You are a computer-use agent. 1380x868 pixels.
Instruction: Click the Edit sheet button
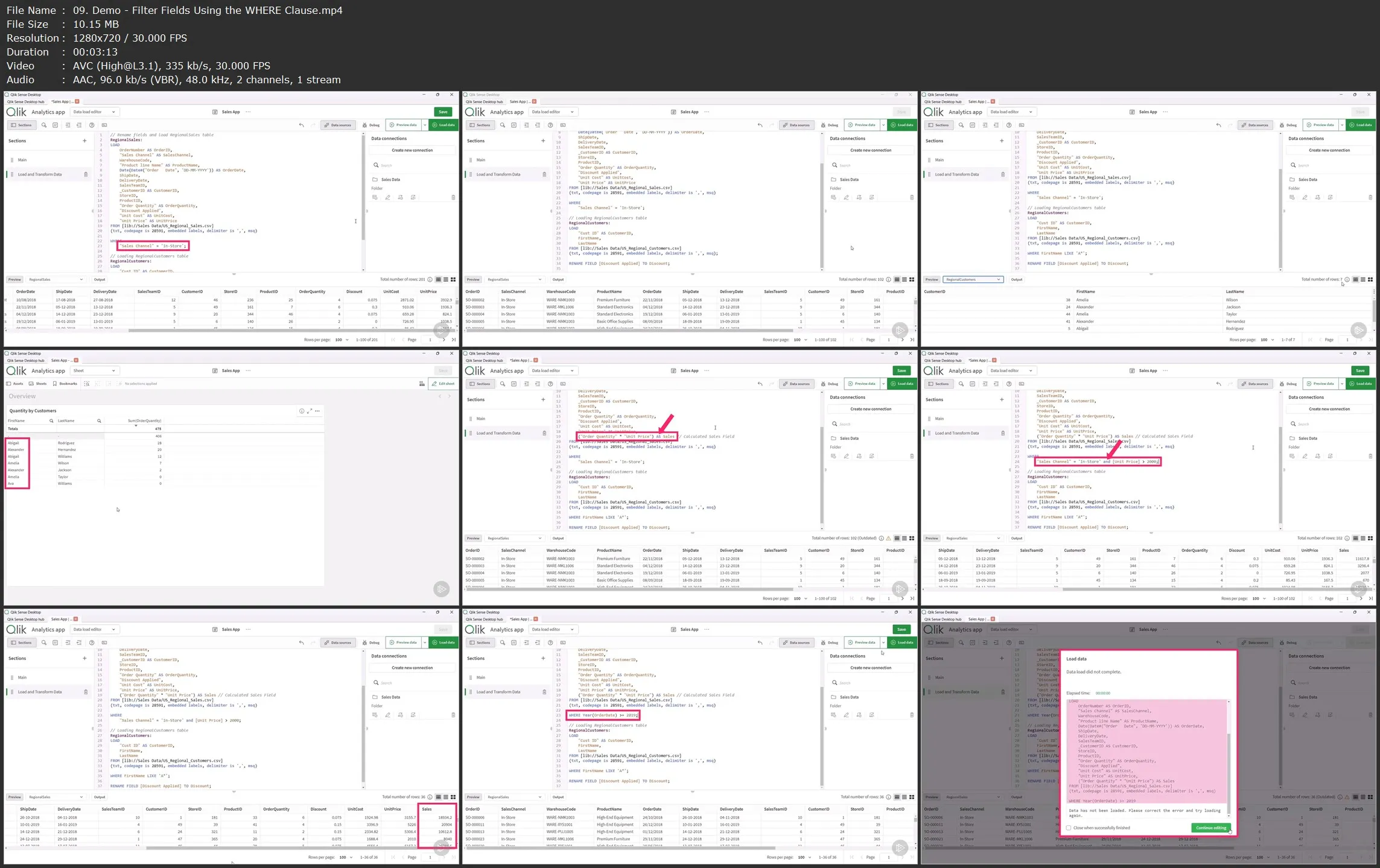tap(444, 384)
